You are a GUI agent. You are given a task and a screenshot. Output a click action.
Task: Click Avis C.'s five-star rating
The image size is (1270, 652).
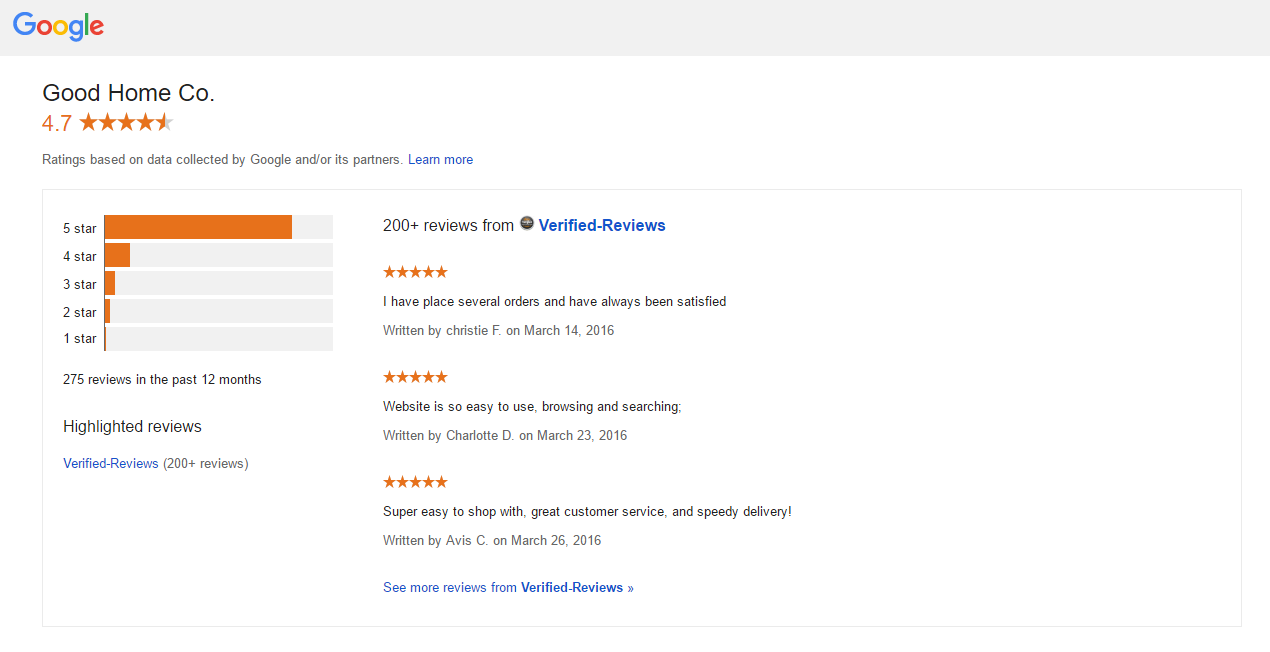(x=415, y=482)
